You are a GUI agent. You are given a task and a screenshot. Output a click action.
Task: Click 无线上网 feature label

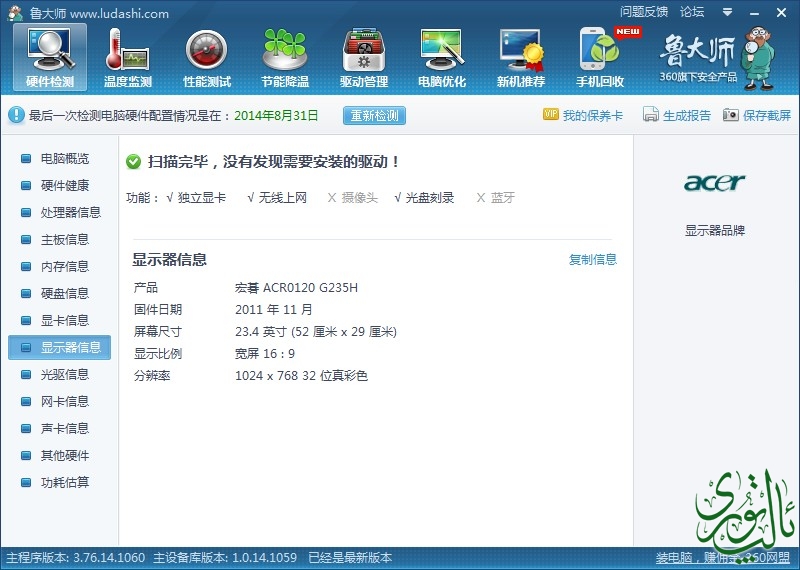[x=282, y=198]
